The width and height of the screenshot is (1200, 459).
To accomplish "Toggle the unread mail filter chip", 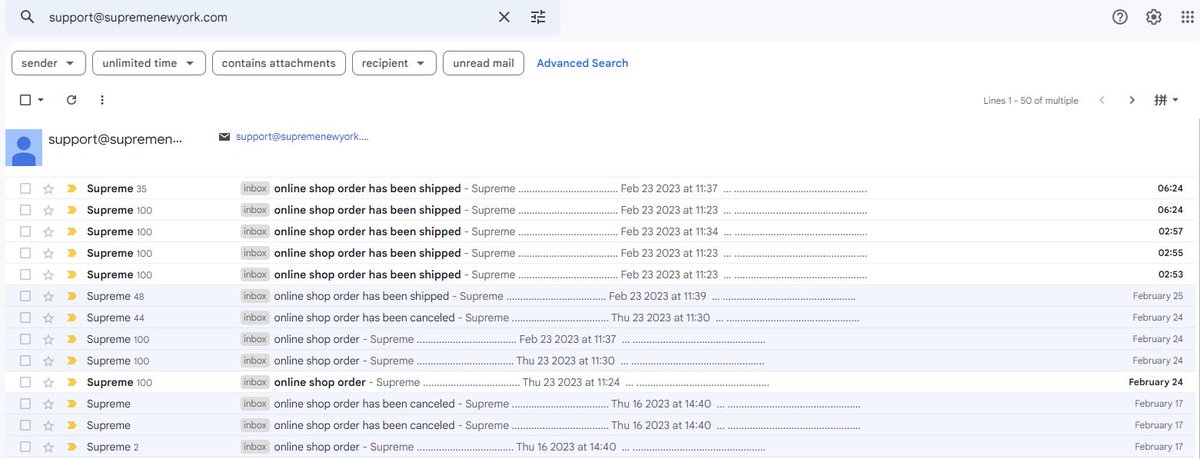I will [483, 63].
